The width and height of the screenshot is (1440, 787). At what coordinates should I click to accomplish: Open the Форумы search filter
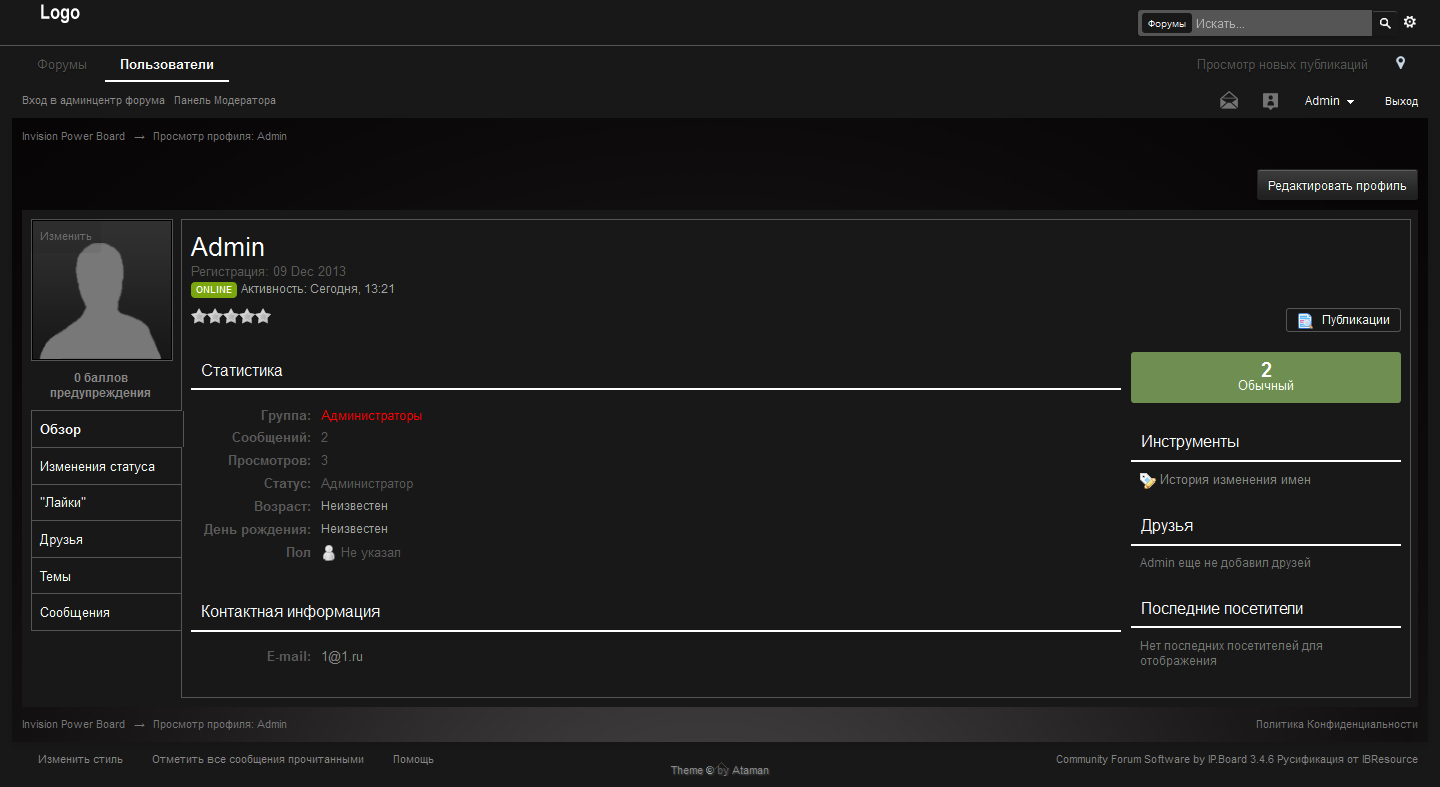coord(1166,24)
